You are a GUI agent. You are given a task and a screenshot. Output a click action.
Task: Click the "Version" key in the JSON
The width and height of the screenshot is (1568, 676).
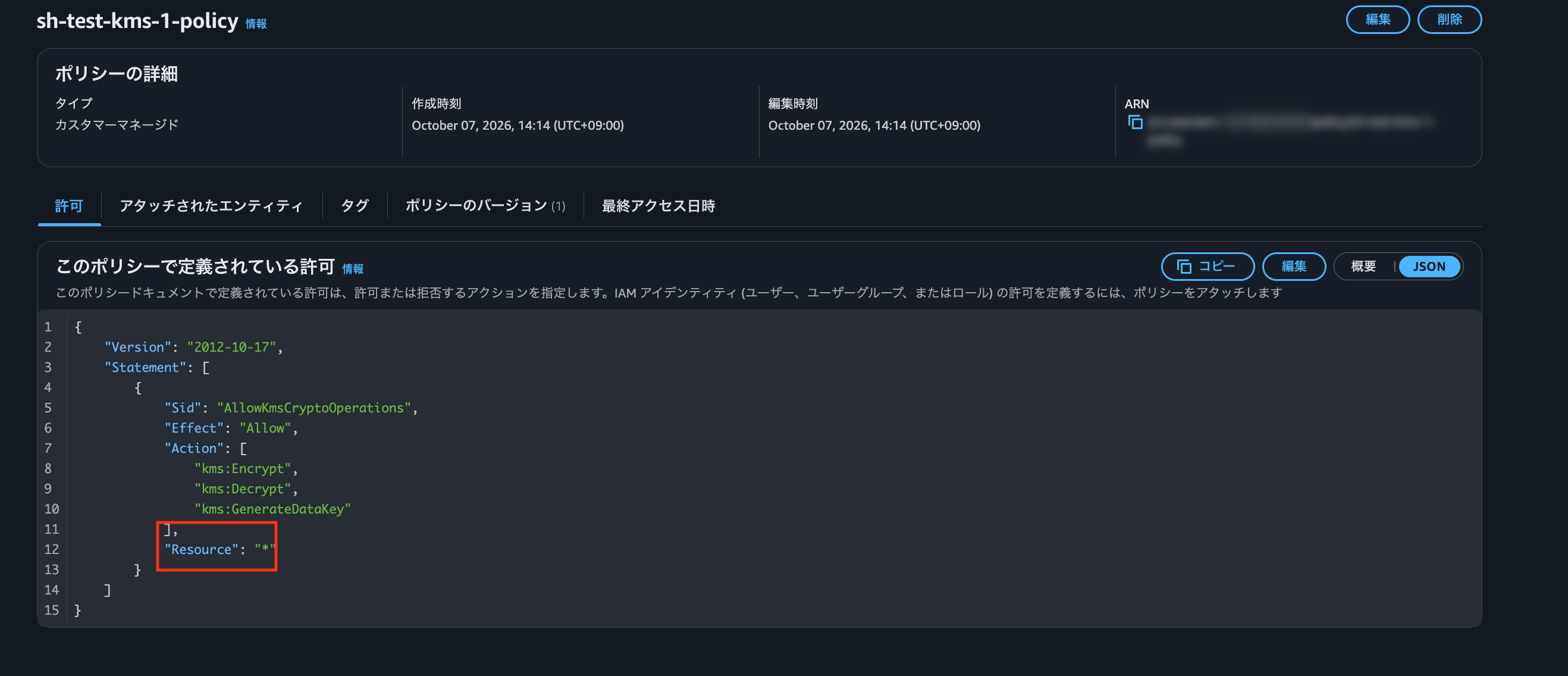click(138, 347)
